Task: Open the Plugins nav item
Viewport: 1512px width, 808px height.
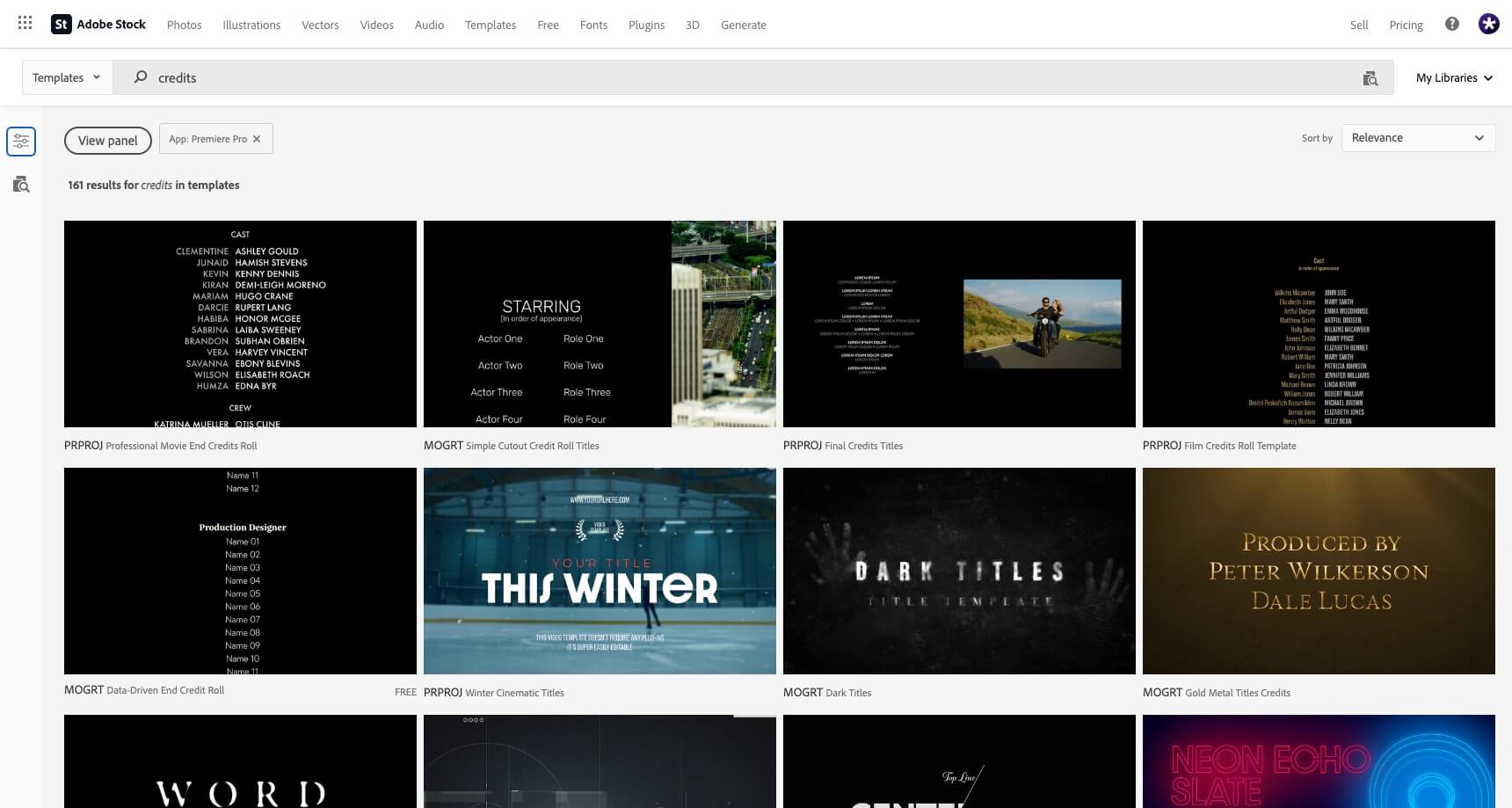Action: tap(646, 25)
